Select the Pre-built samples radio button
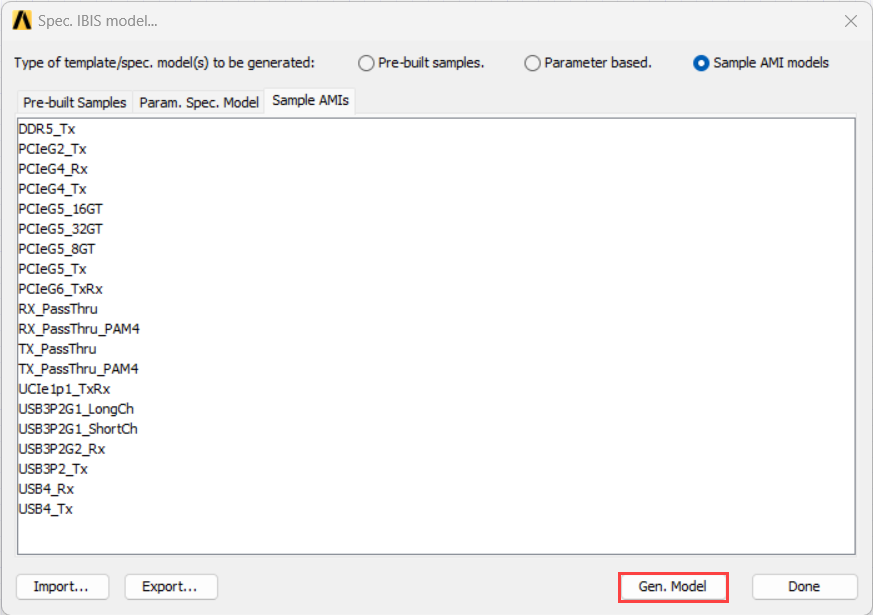The height and width of the screenshot is (615, 873). [x=367, y=62]
